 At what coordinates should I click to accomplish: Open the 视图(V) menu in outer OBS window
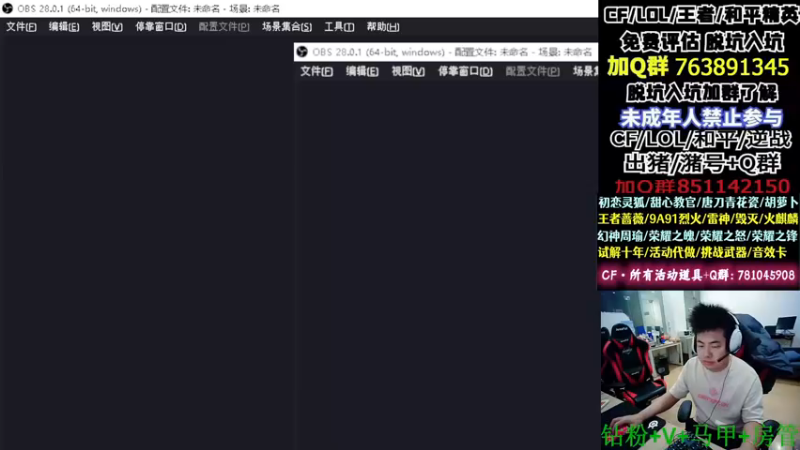tap(107, 27)
